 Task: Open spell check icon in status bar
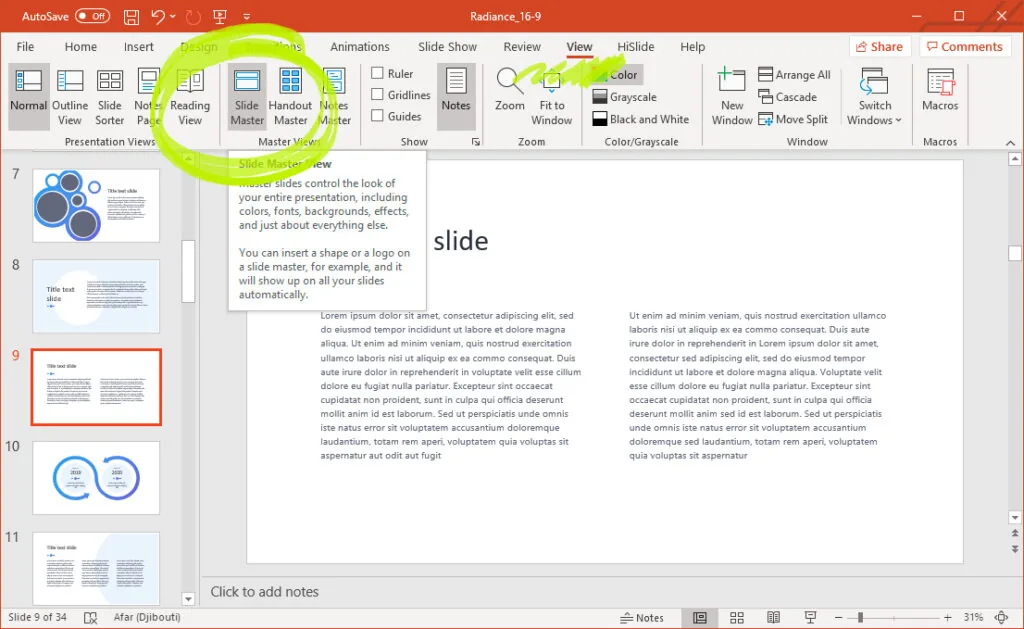pos(90,617)
